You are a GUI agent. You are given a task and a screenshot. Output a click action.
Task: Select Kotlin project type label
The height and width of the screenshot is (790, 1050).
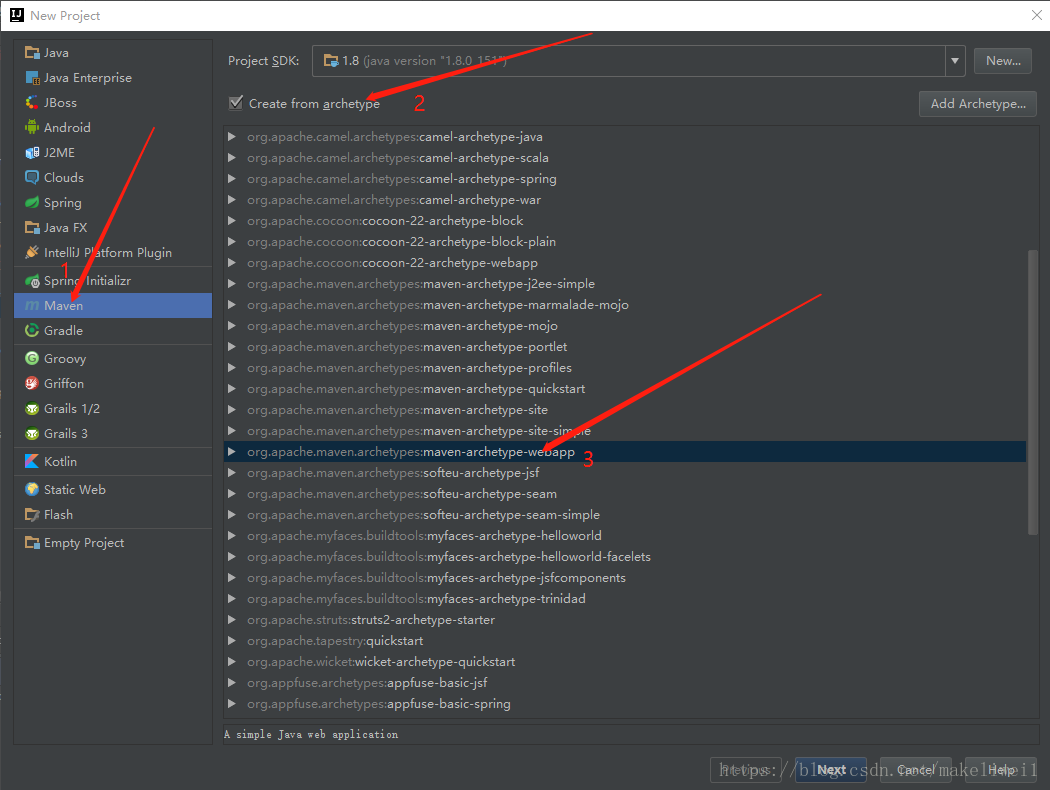click(60, 461)
